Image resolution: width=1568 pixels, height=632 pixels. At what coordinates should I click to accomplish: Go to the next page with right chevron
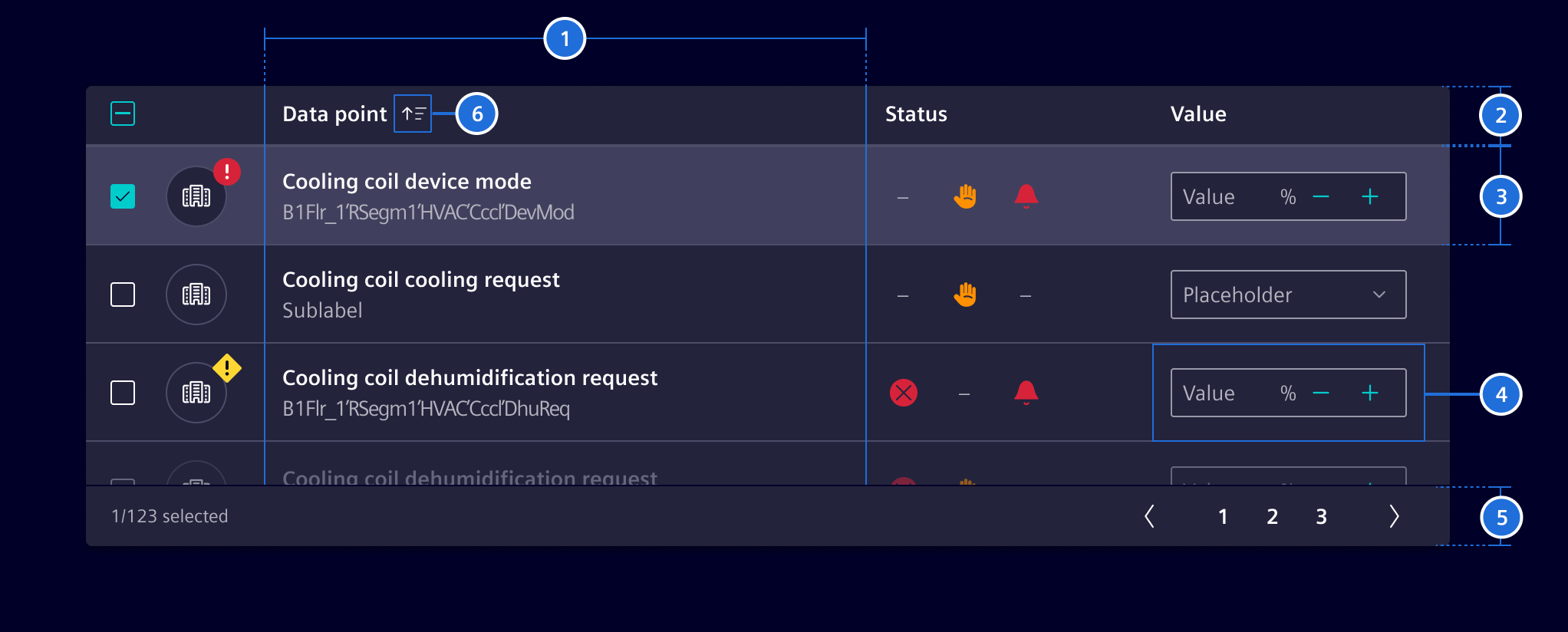(1394, 516)
